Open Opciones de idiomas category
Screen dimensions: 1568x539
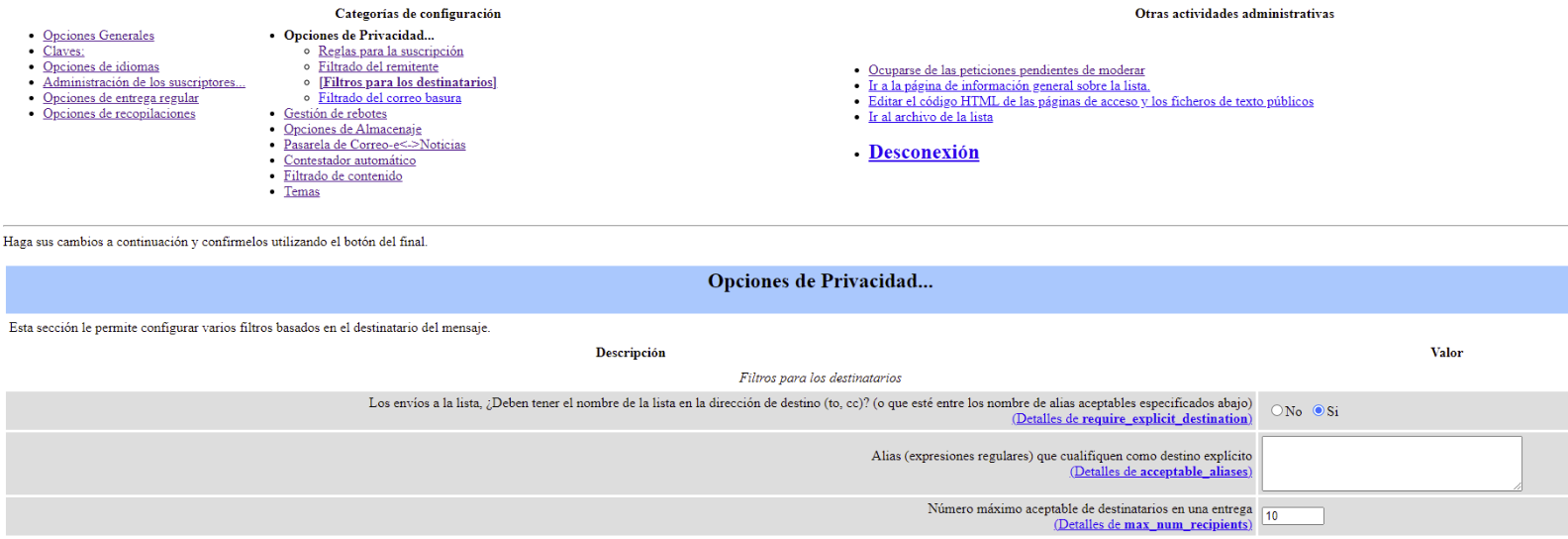click(x=101, y=67)
